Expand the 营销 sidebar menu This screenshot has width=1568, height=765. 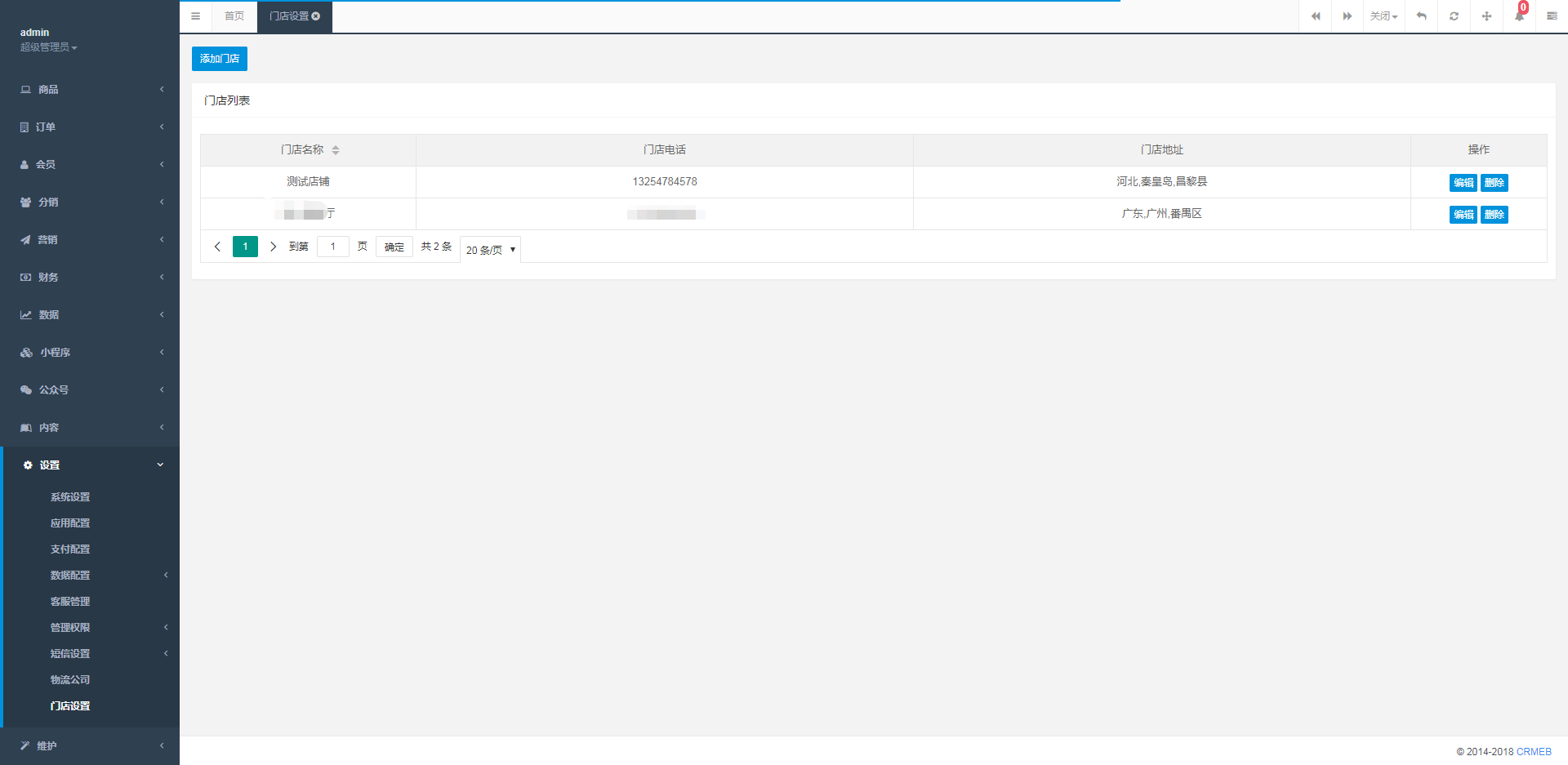(90, 239)
